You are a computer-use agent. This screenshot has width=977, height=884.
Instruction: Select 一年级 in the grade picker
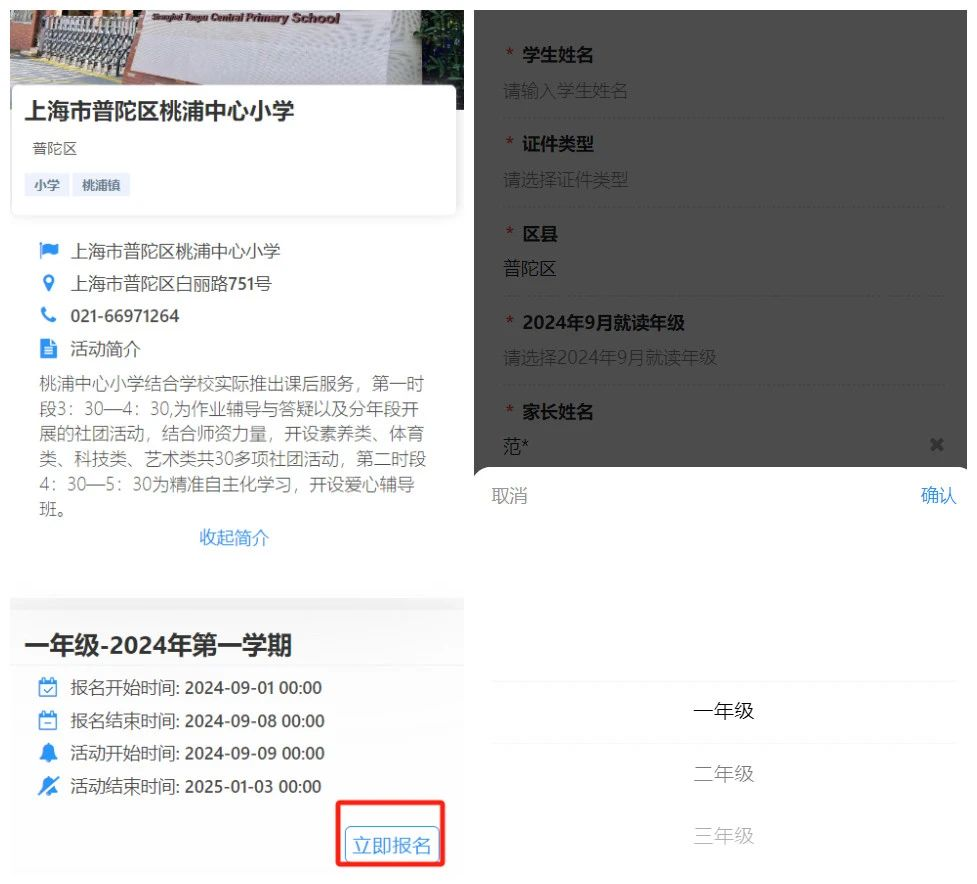point(723,712)
